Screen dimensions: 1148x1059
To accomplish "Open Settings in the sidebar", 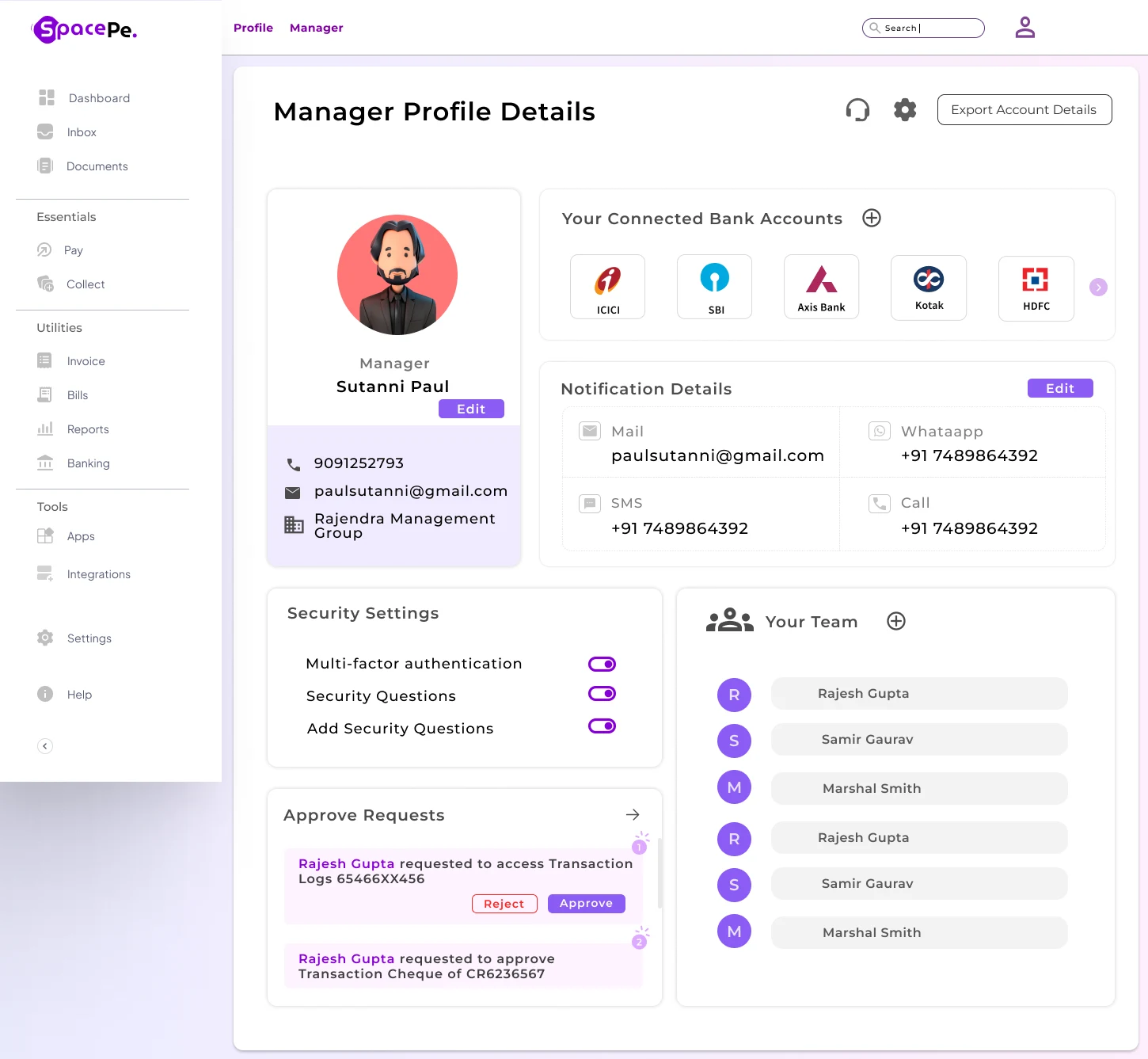I will tap(74, 638).
